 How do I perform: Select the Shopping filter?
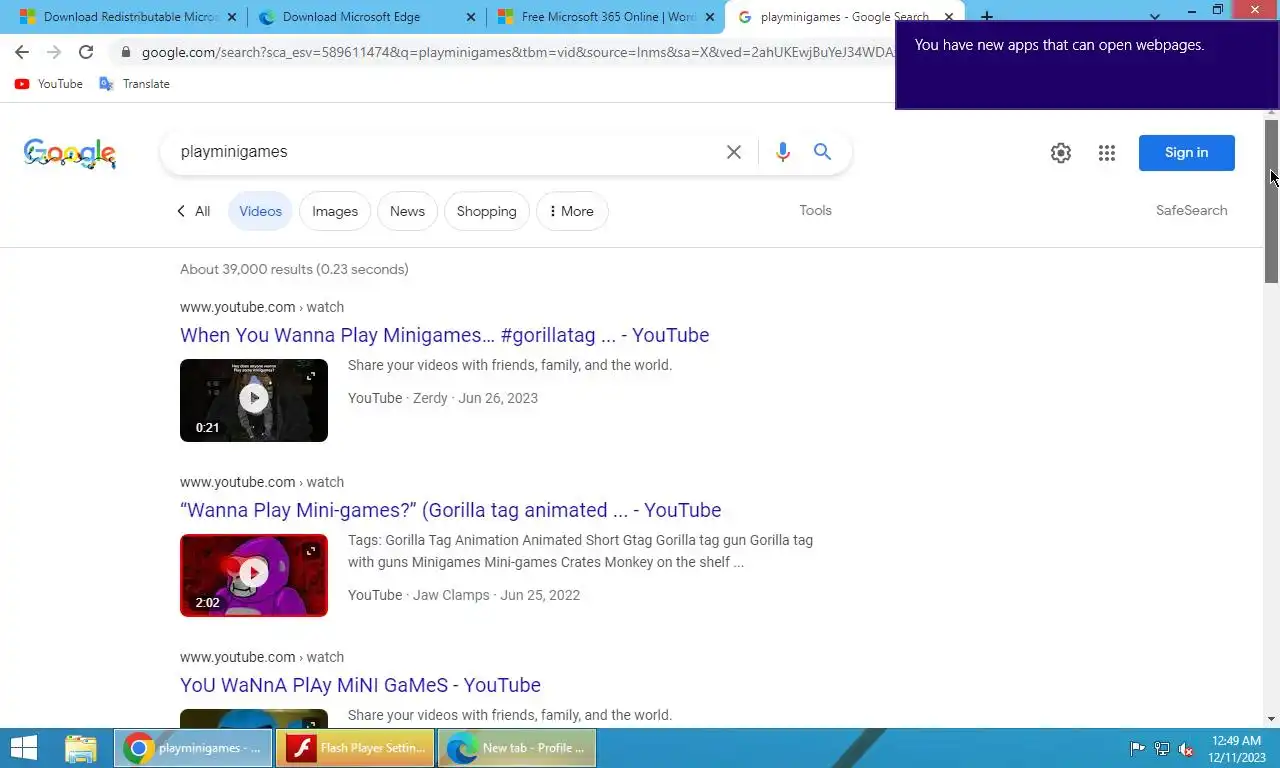487,211
